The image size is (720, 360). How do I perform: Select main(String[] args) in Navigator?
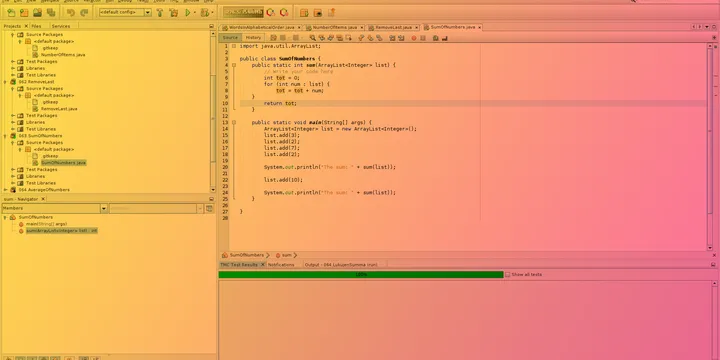pos(46,224)
